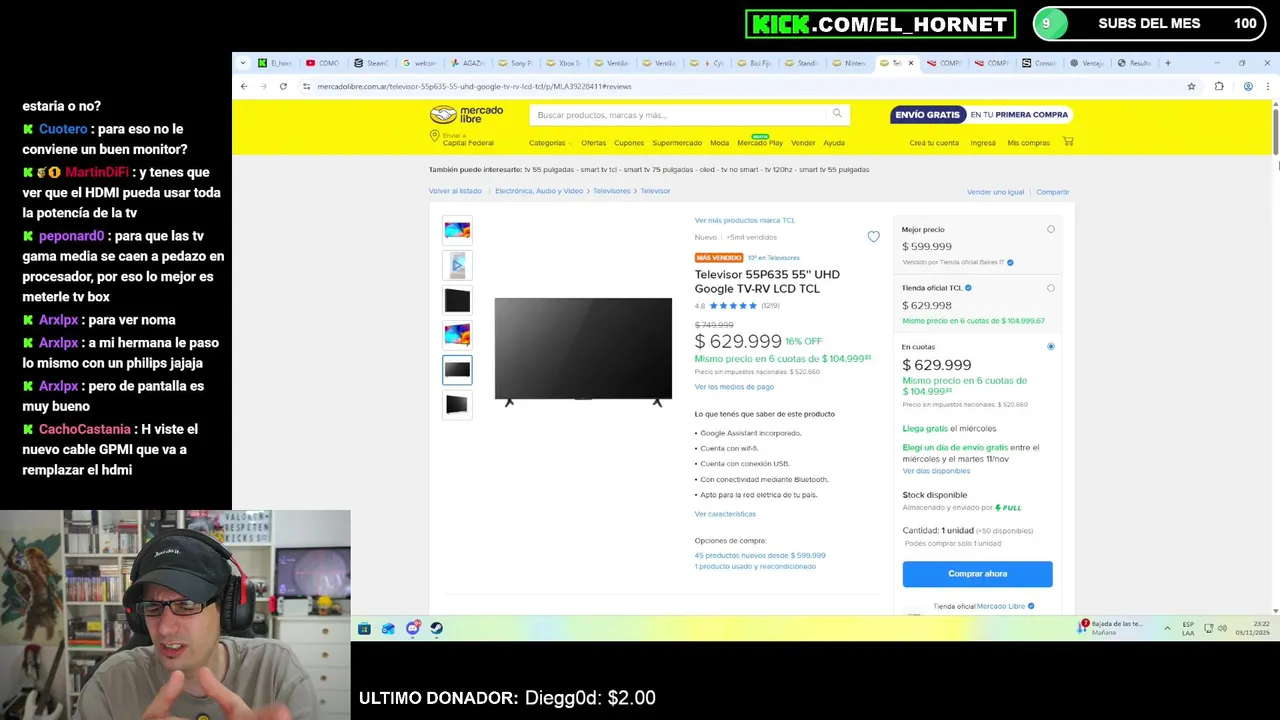This screenshot has width=1280, height=720.
Task: Click 1 producto usado y reacondicionado link
Action: click(x=755, y=567)
